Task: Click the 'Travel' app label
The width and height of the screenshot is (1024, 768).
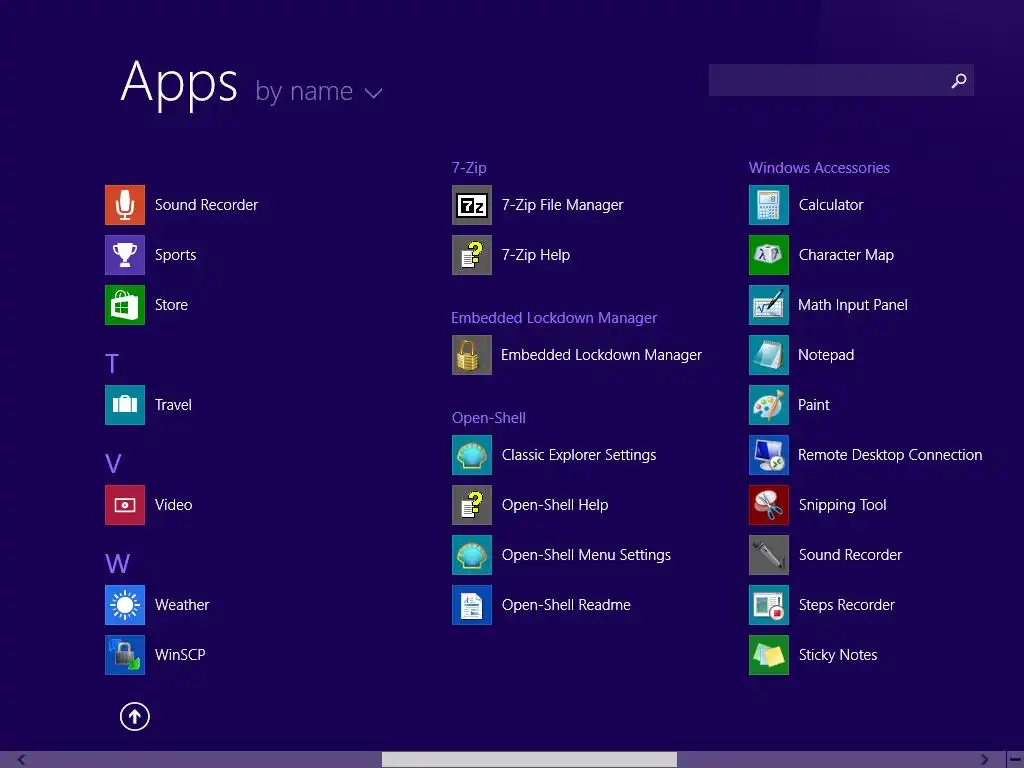Action: (x=173, y=405)
